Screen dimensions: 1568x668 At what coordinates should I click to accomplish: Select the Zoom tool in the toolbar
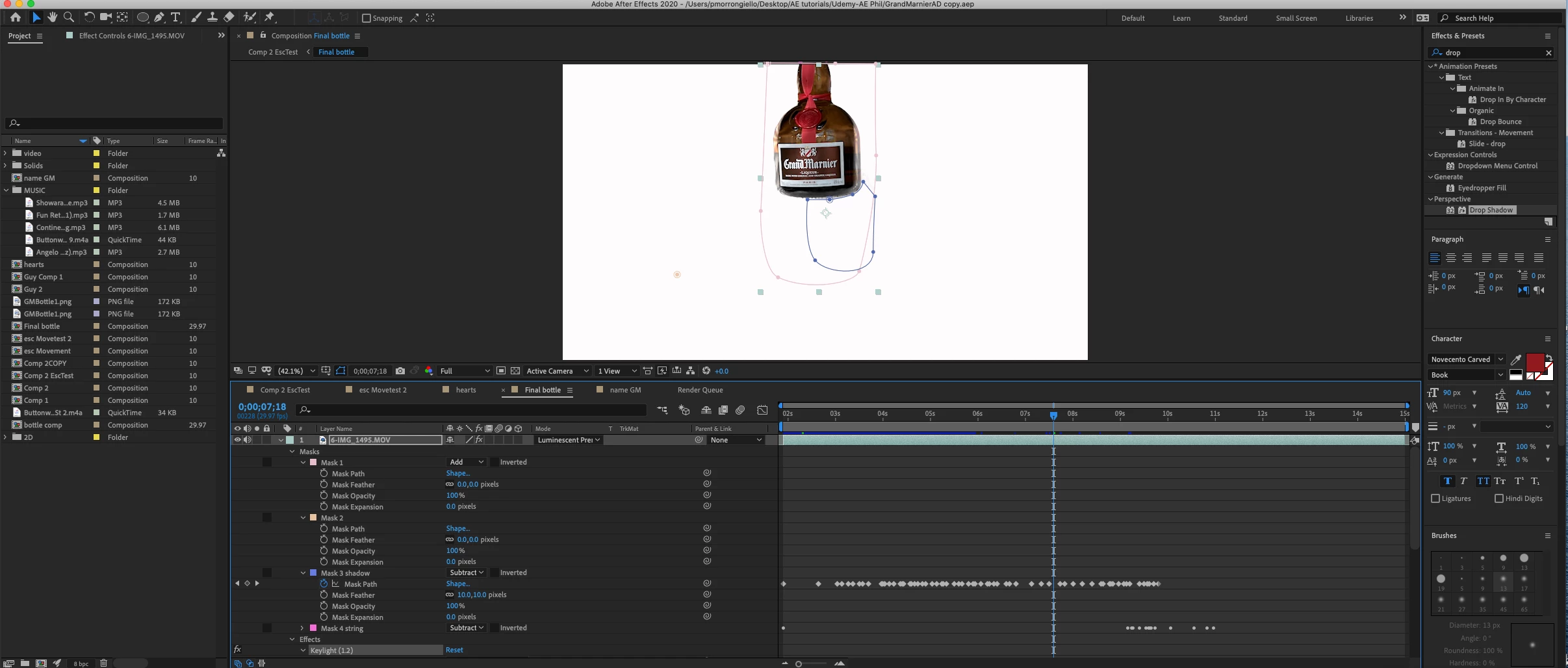click(69, 18)
